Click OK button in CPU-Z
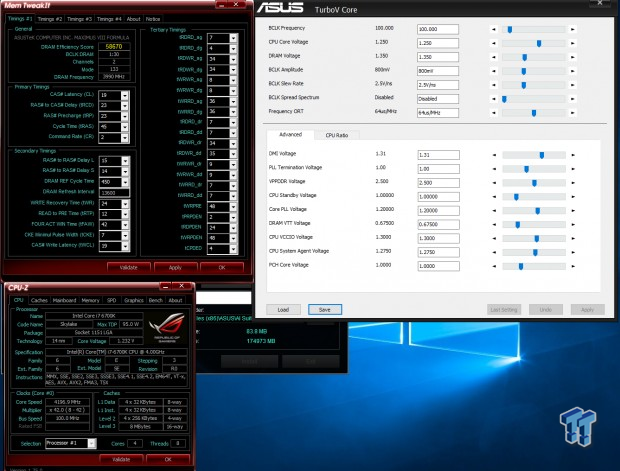 click(x=168, y=460)
